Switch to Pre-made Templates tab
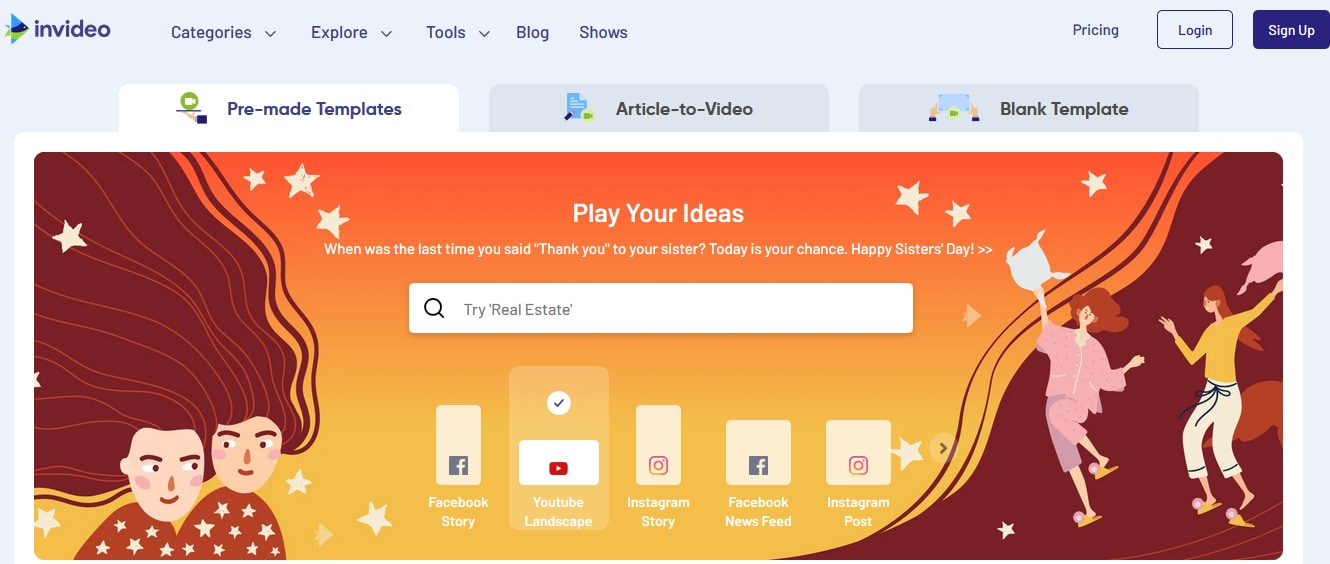1330x564 pixels. click(289, 108)
